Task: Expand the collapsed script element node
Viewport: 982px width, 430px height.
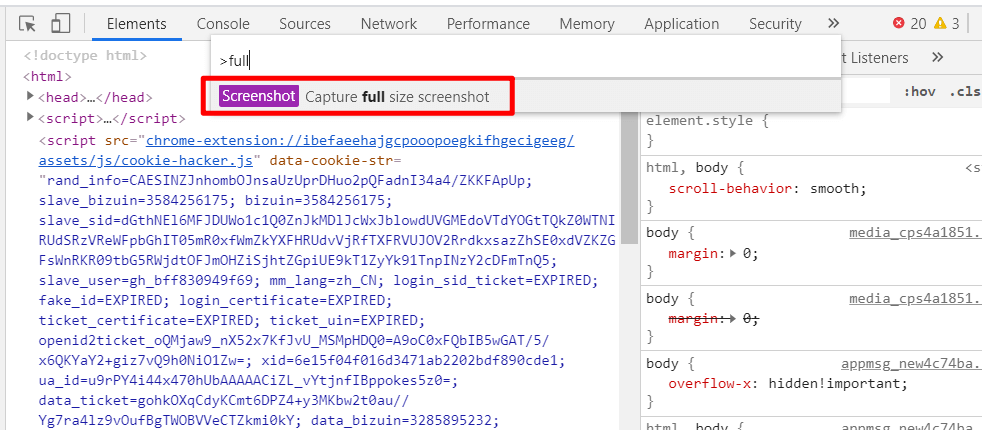Action: 30,117
